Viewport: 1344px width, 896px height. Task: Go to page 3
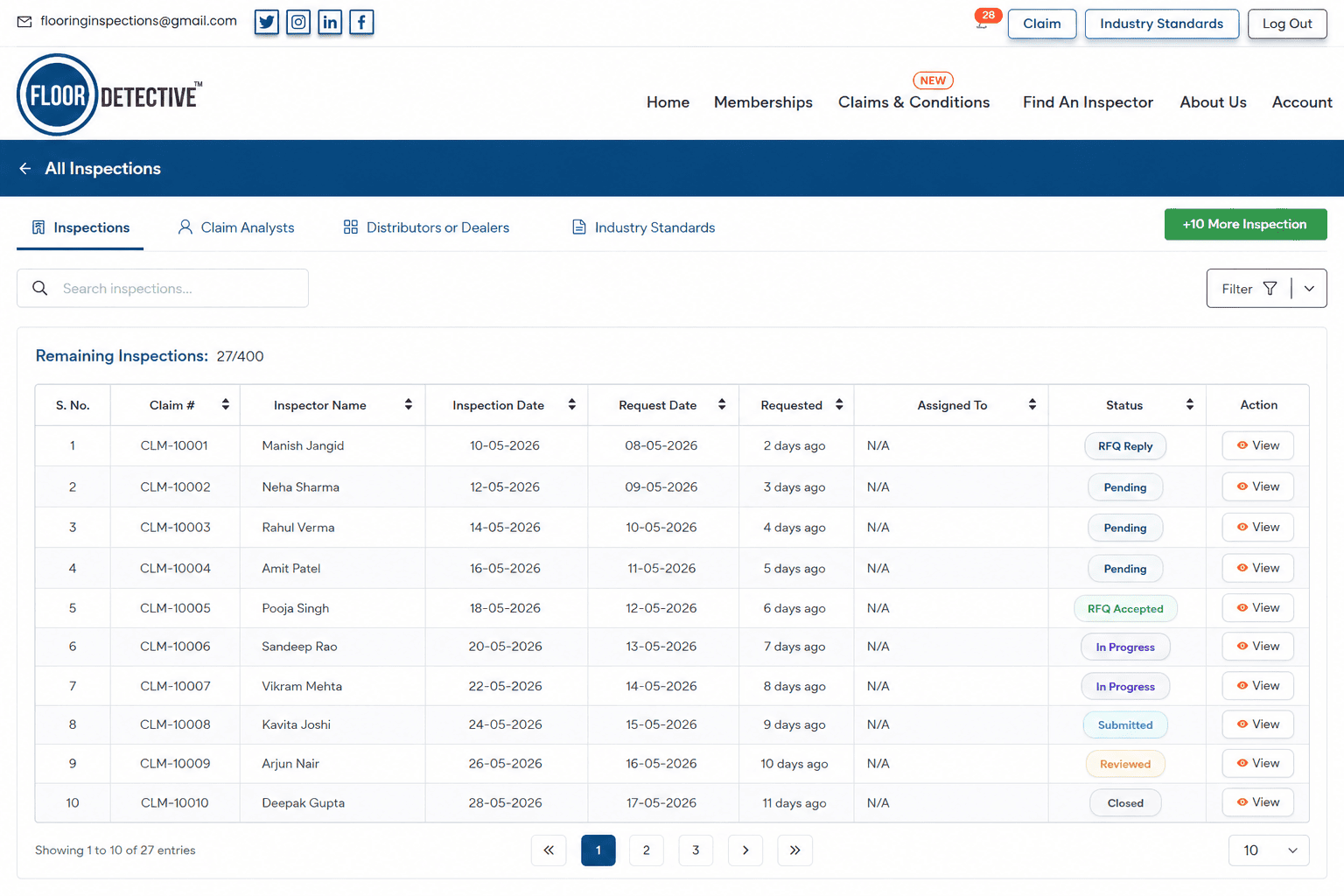[696, 850]
